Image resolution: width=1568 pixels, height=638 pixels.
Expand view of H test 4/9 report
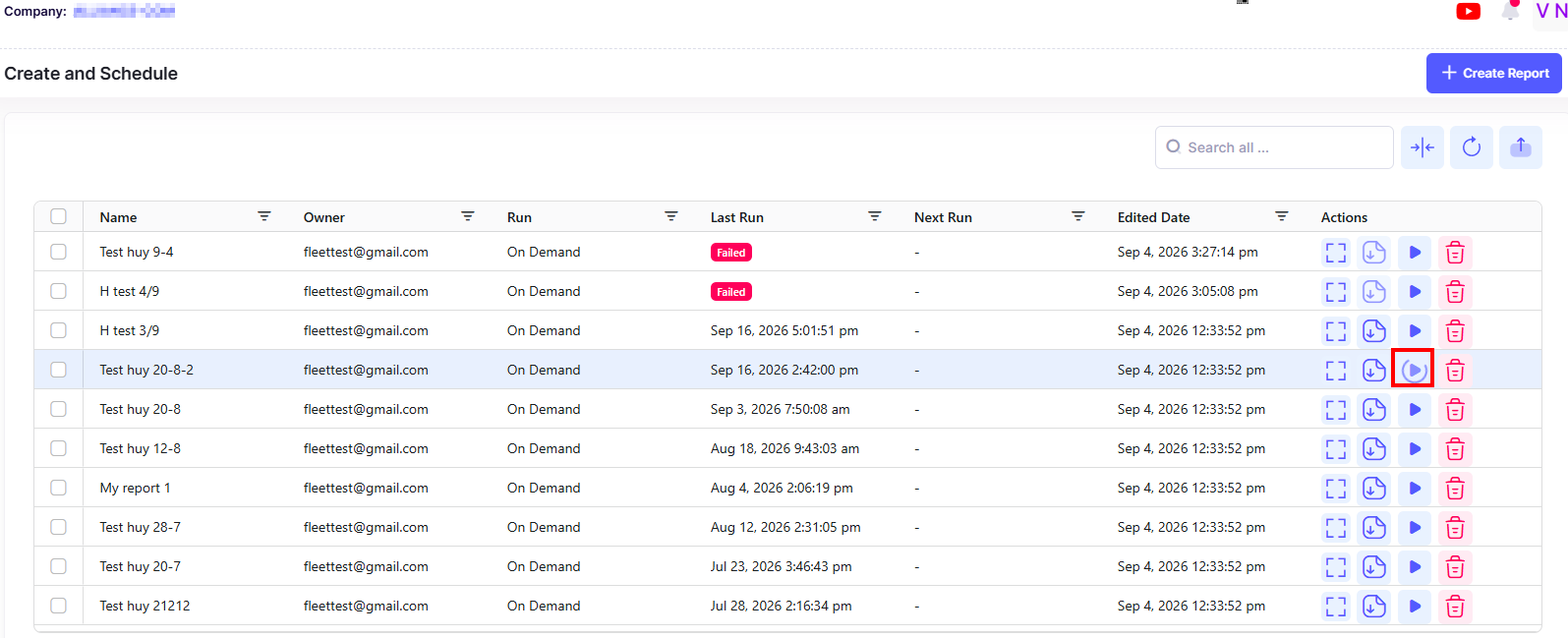pyautogui.click(x=1335, y=292)
